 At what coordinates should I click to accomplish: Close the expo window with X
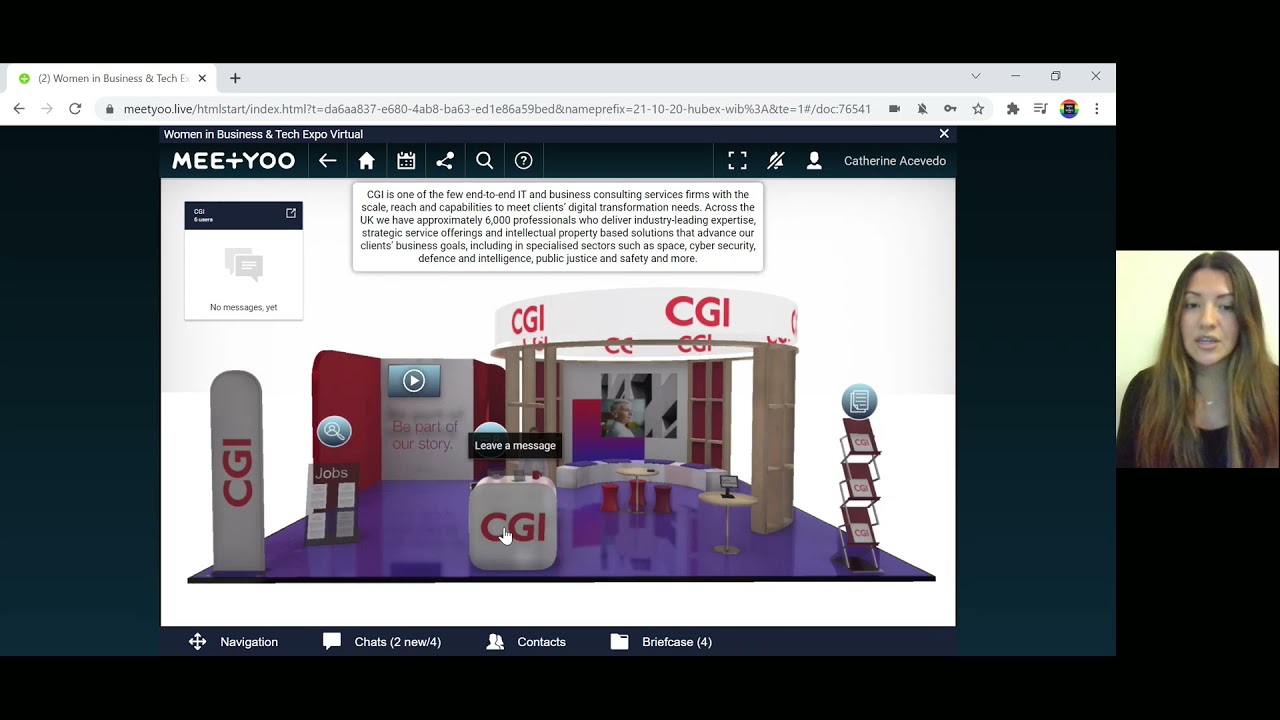coord(944,133)
